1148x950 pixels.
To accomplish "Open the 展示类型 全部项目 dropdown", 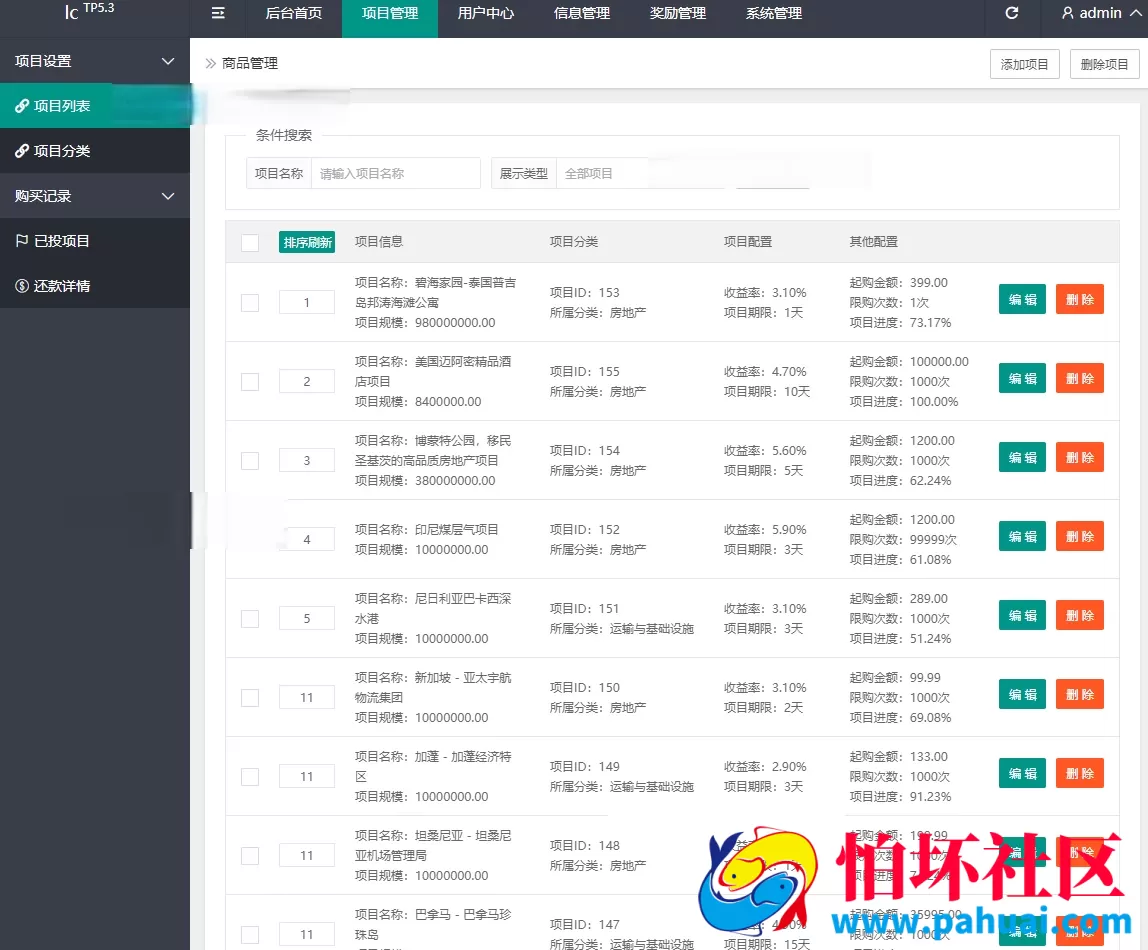I will 603,173.
